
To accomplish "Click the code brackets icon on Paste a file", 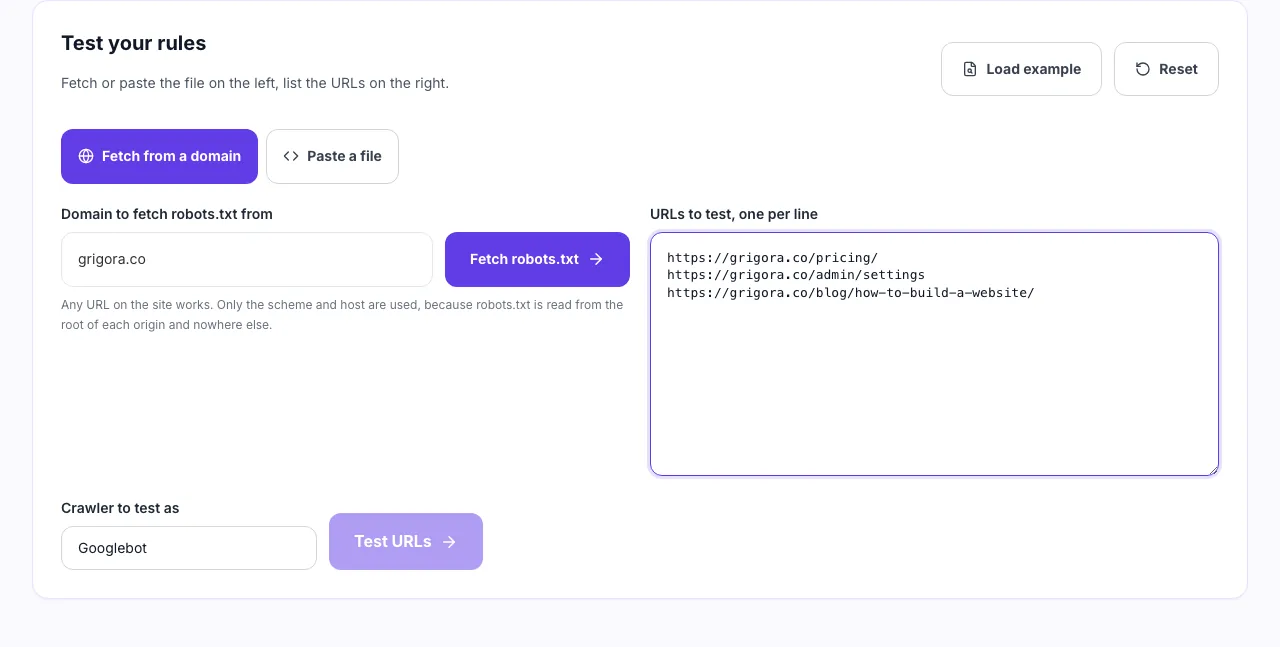I will click(291, 156).
